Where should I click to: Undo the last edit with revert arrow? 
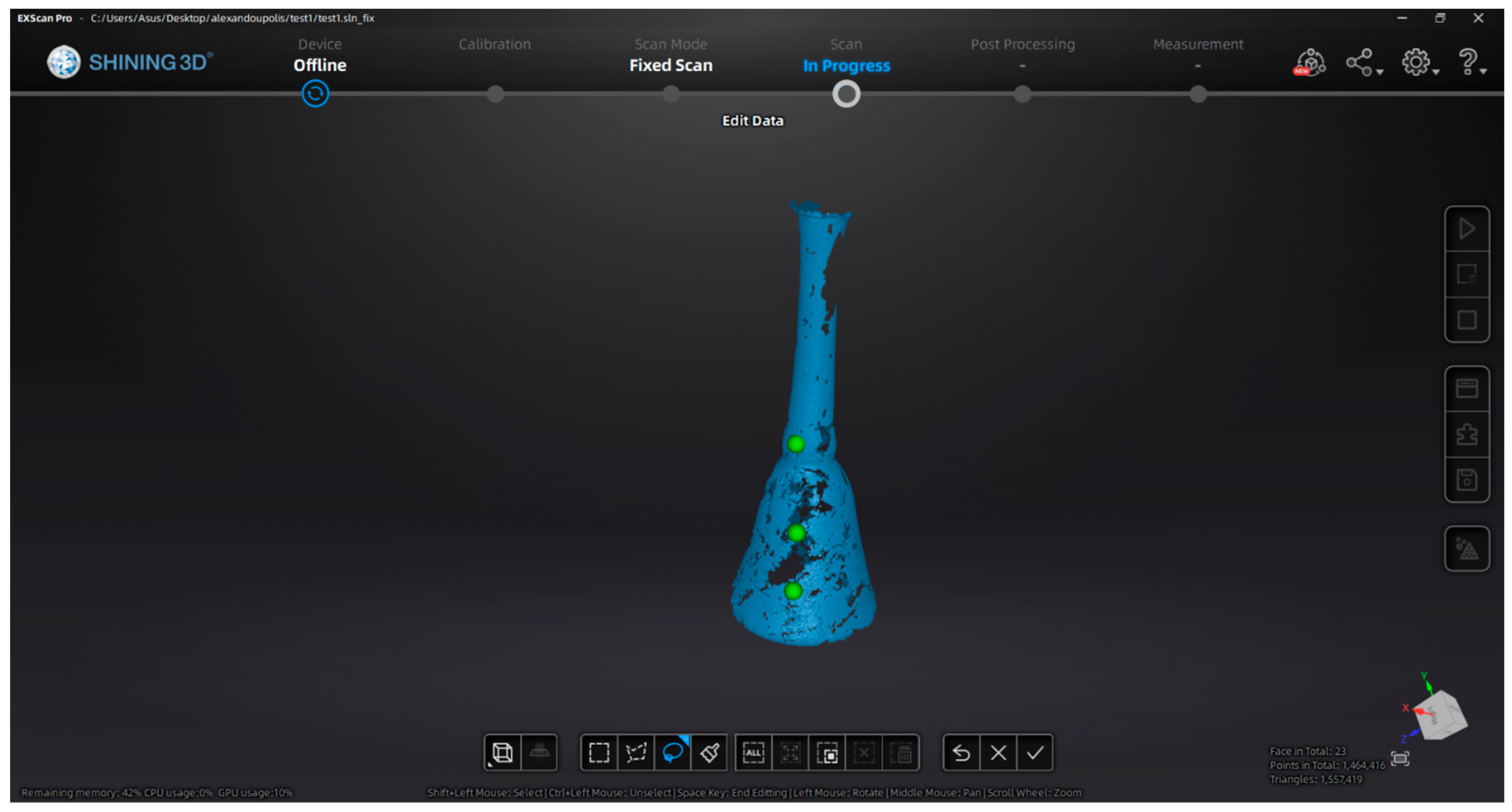click(961, 752)
